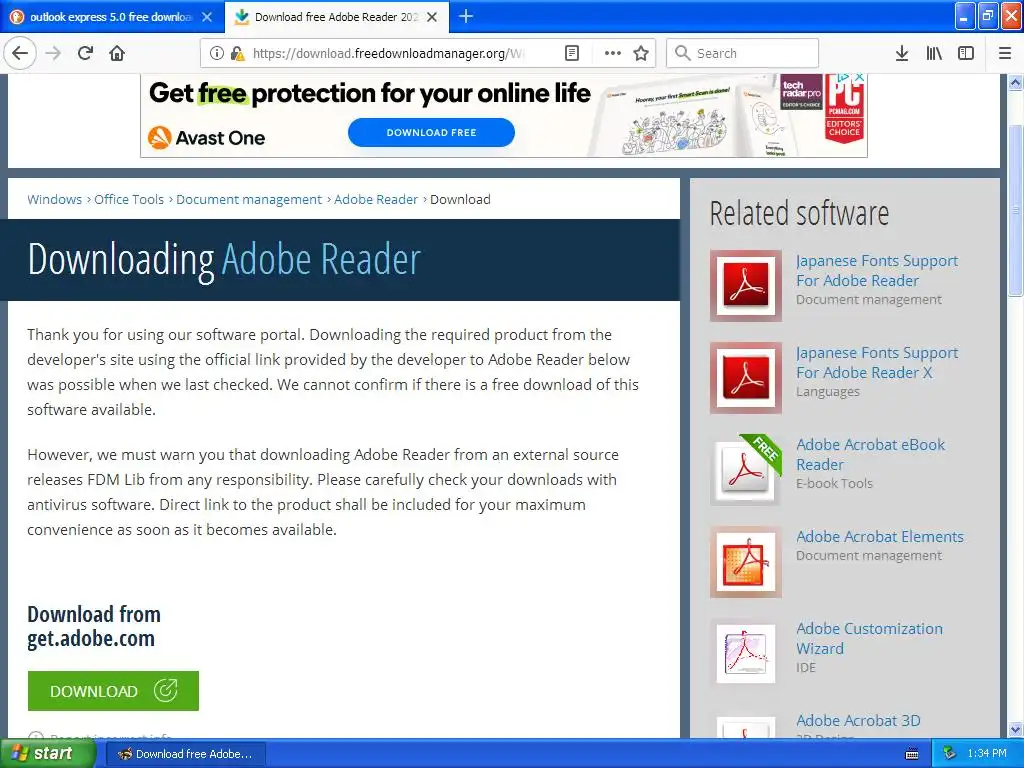Go back with the browser back arrow
This screenshot has width=1024, height=768.
pyautogui.click(x=20, y=53)
